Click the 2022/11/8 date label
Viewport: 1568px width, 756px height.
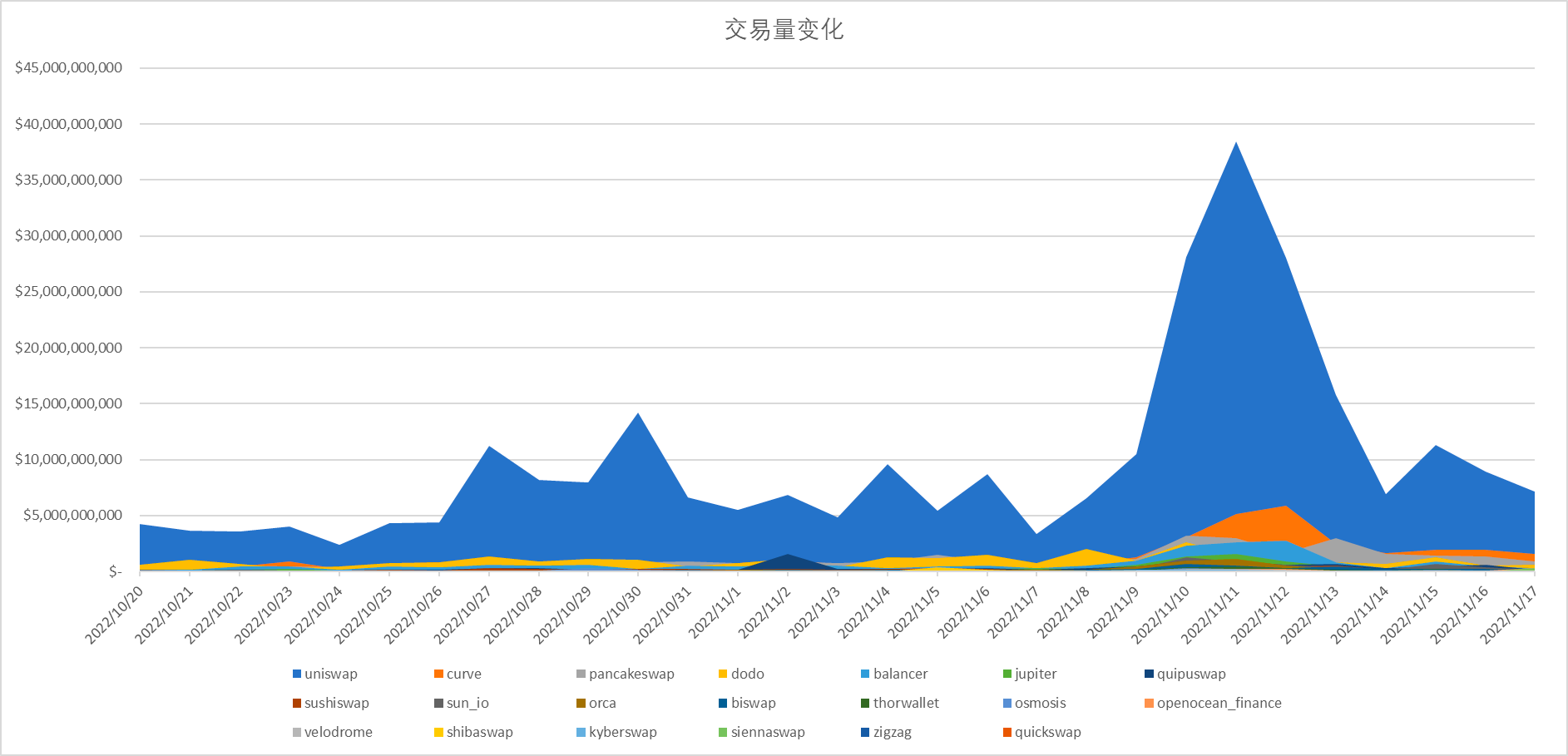tap(1063, 613)
